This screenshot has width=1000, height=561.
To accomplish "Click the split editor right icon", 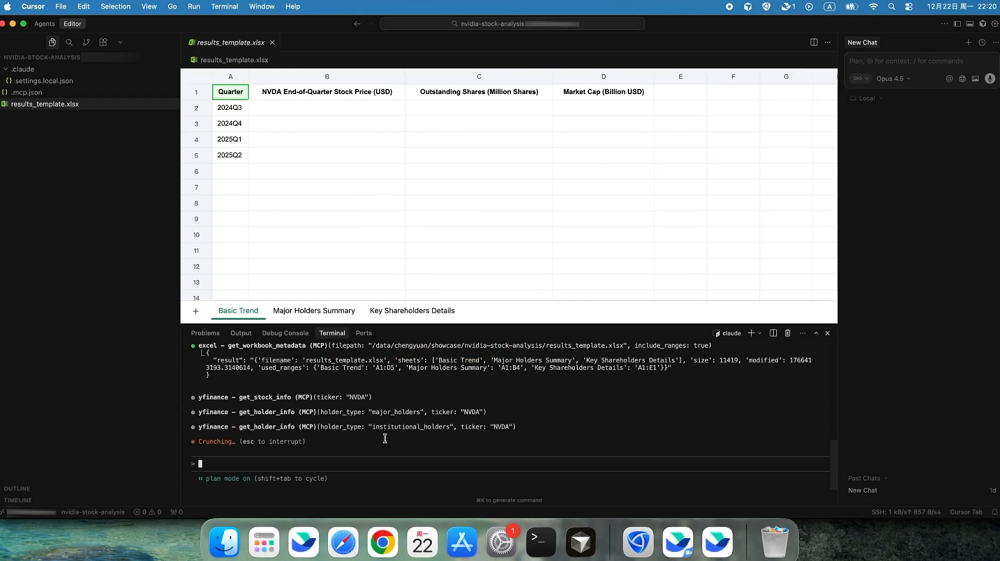I will coord(814,42).
